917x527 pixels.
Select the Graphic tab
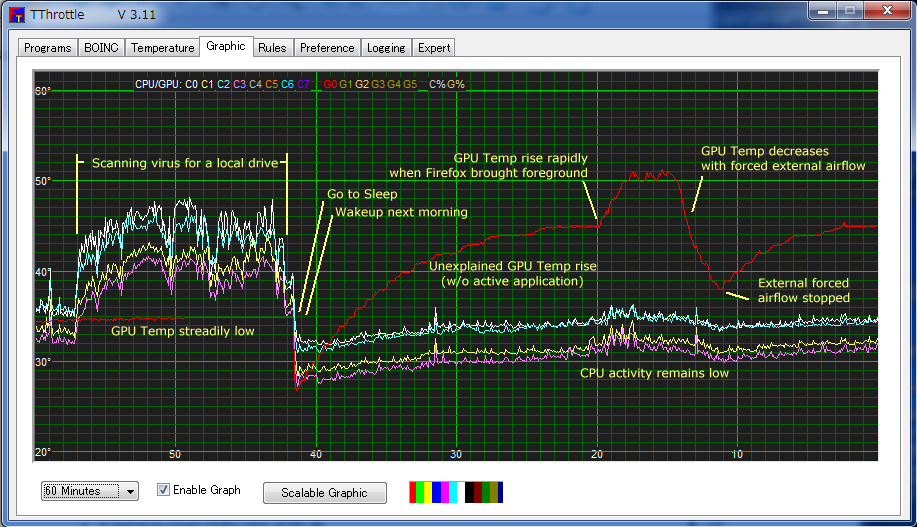(226, 46)
